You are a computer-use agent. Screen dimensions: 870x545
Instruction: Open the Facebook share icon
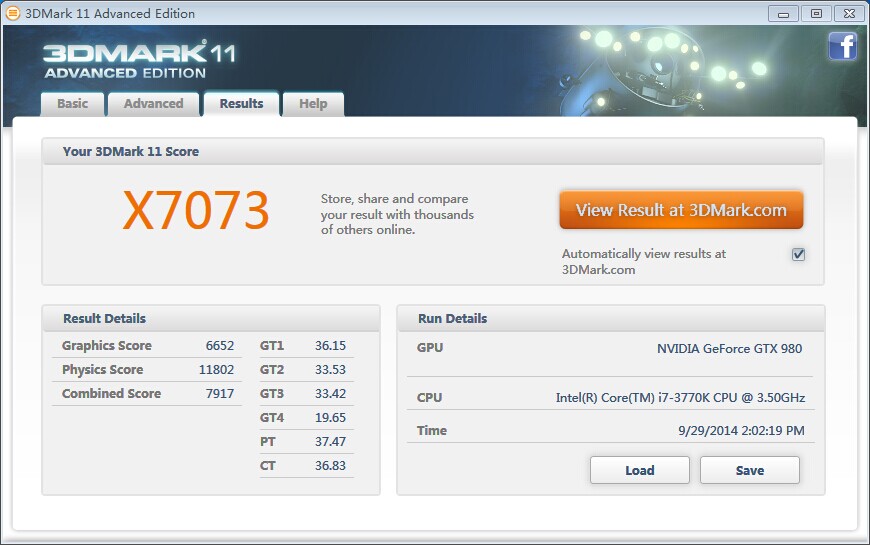[842, 46]
